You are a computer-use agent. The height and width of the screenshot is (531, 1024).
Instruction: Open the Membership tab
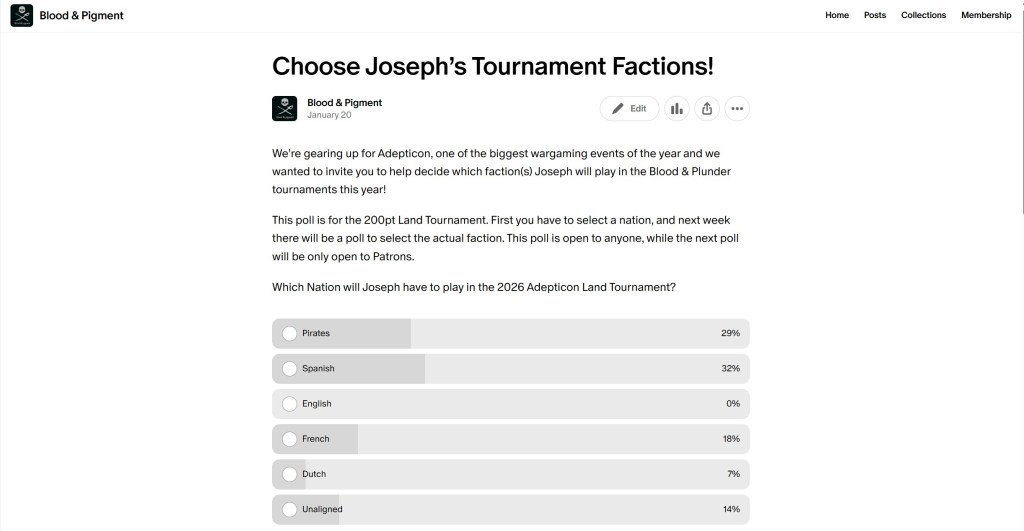point(986,16)
